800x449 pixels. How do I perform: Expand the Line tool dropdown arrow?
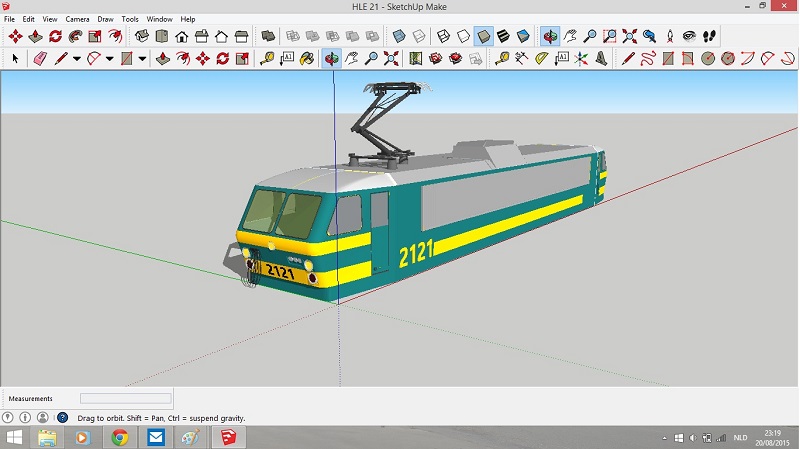[x=75, y=59]
